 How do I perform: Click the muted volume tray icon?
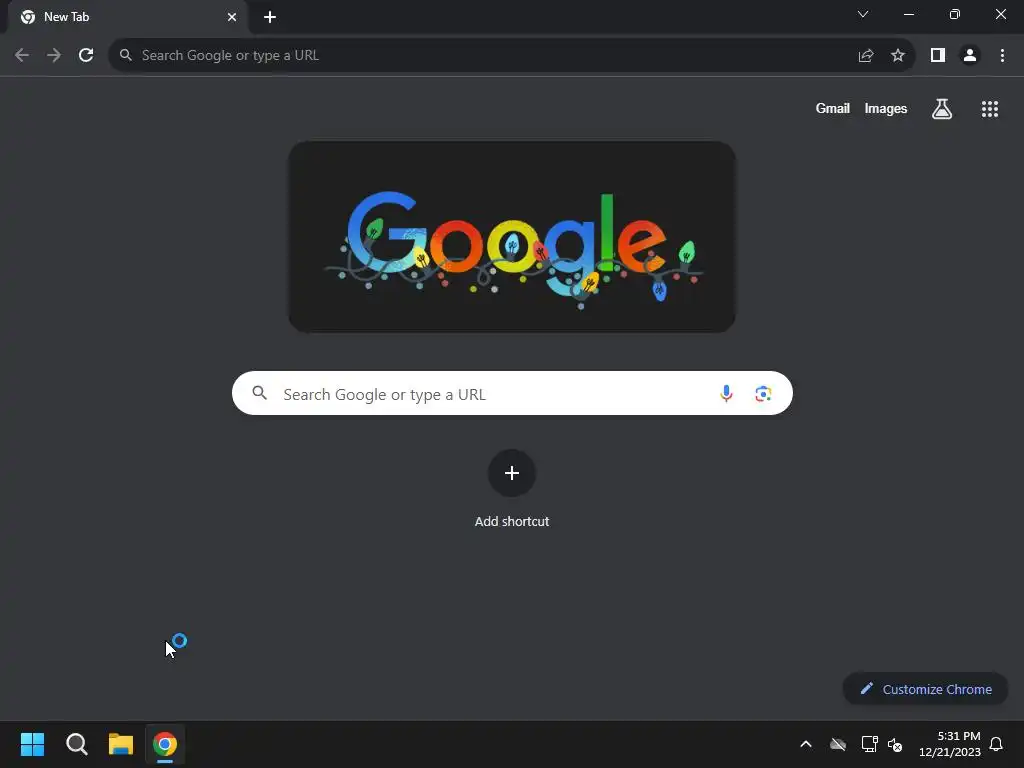895,744
